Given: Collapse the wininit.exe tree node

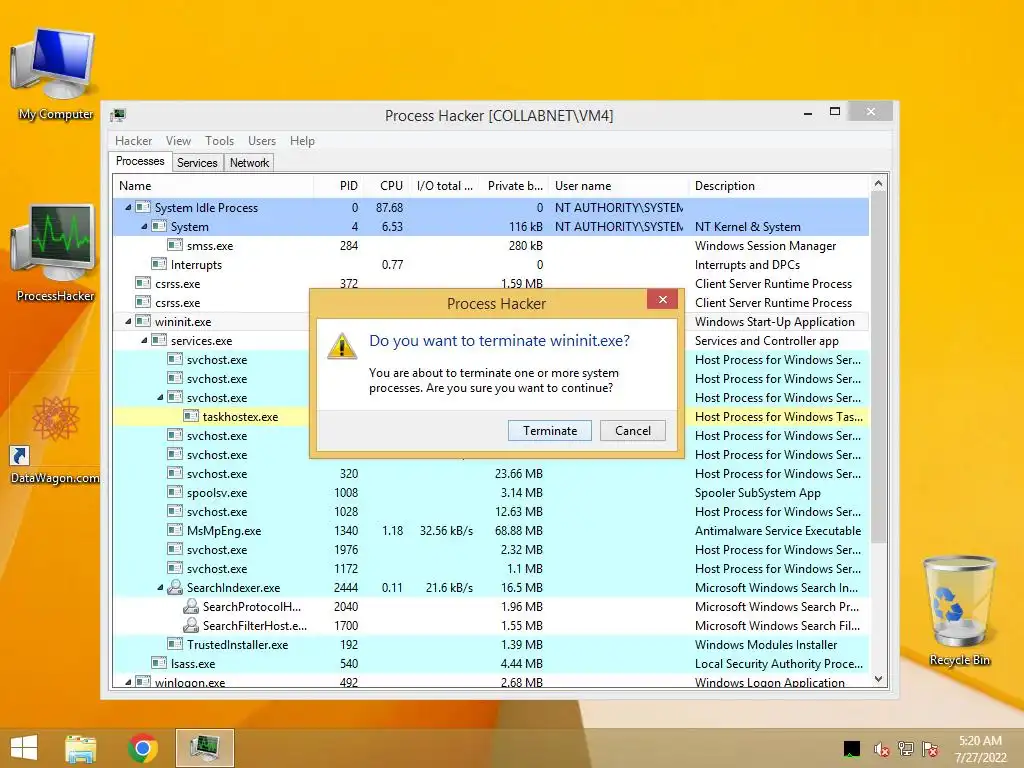Looking at the screenshot, I should tap(128, 321).
